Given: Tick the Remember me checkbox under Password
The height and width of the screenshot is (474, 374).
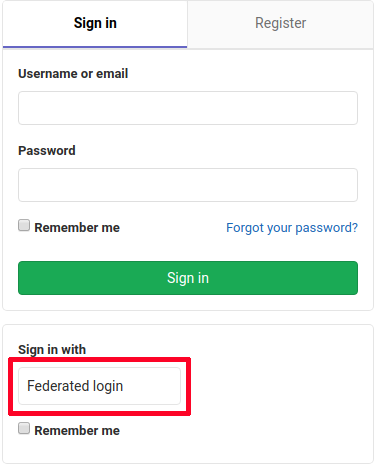Looking at the screenshot, I should pyautogui.click(x=24, y=225).
